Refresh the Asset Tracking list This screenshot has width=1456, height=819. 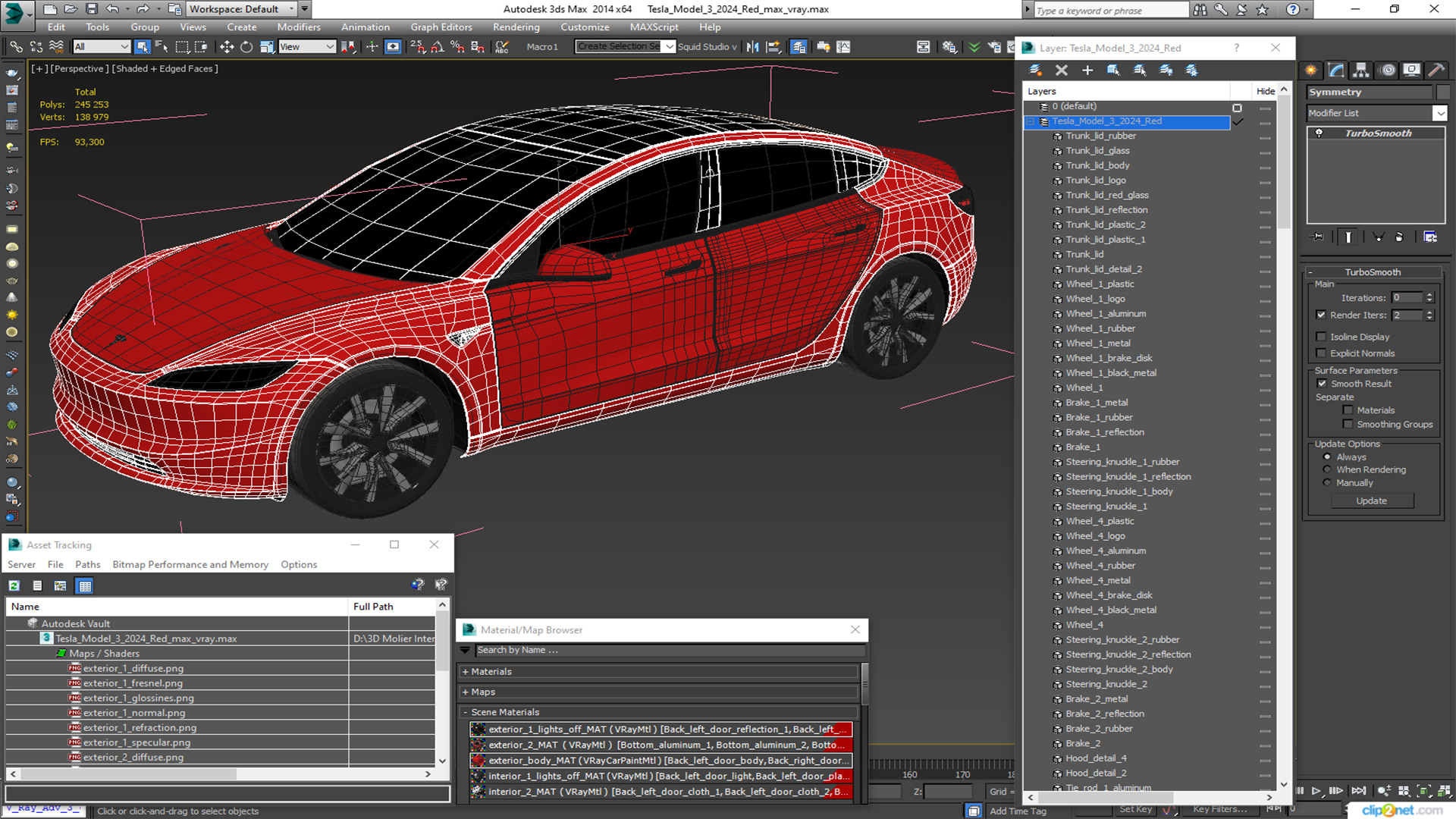14,585
